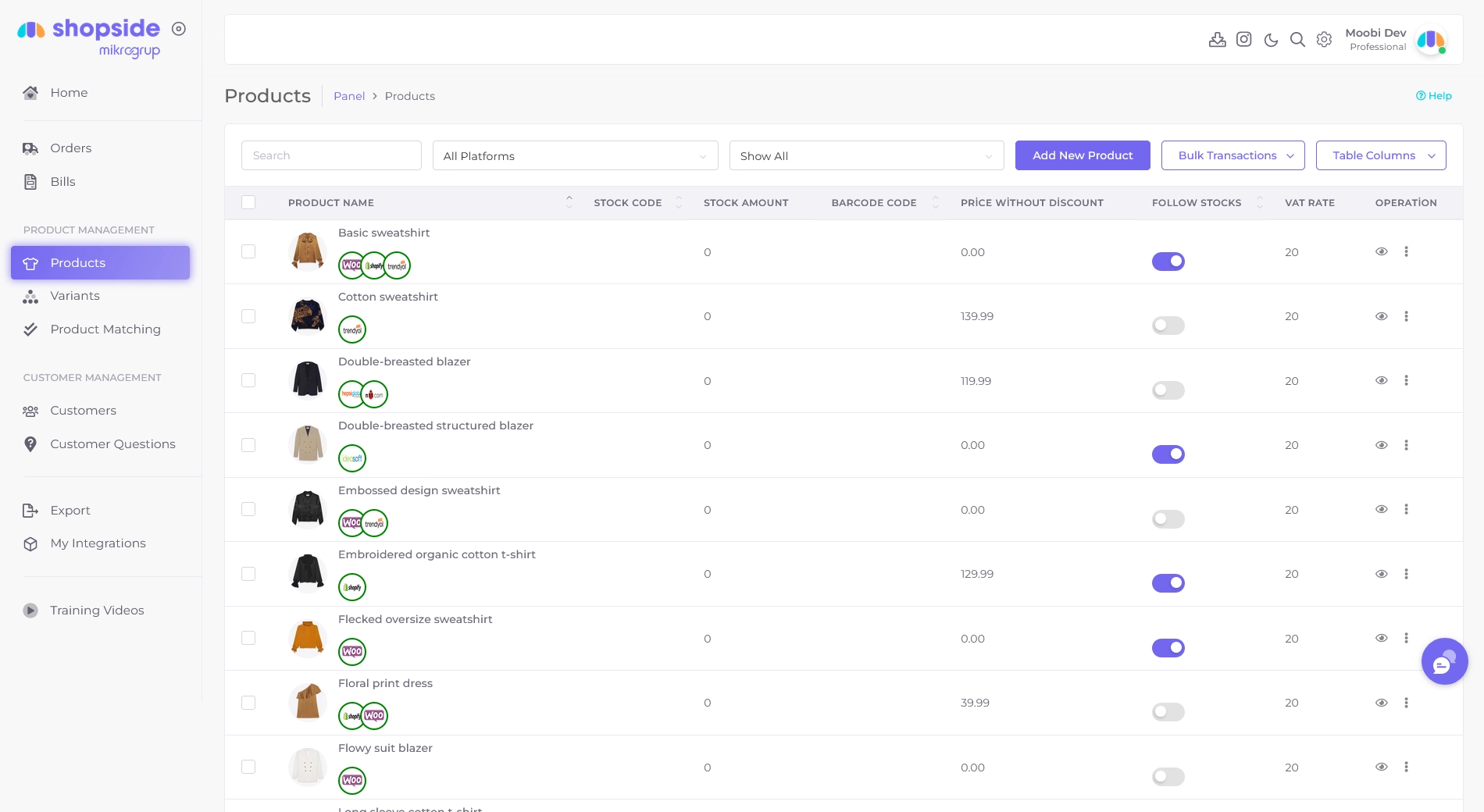The image size is (1484, 812).
Task: View Flowy suit blazer eye icon
Action: click(x=1381, y=767)
